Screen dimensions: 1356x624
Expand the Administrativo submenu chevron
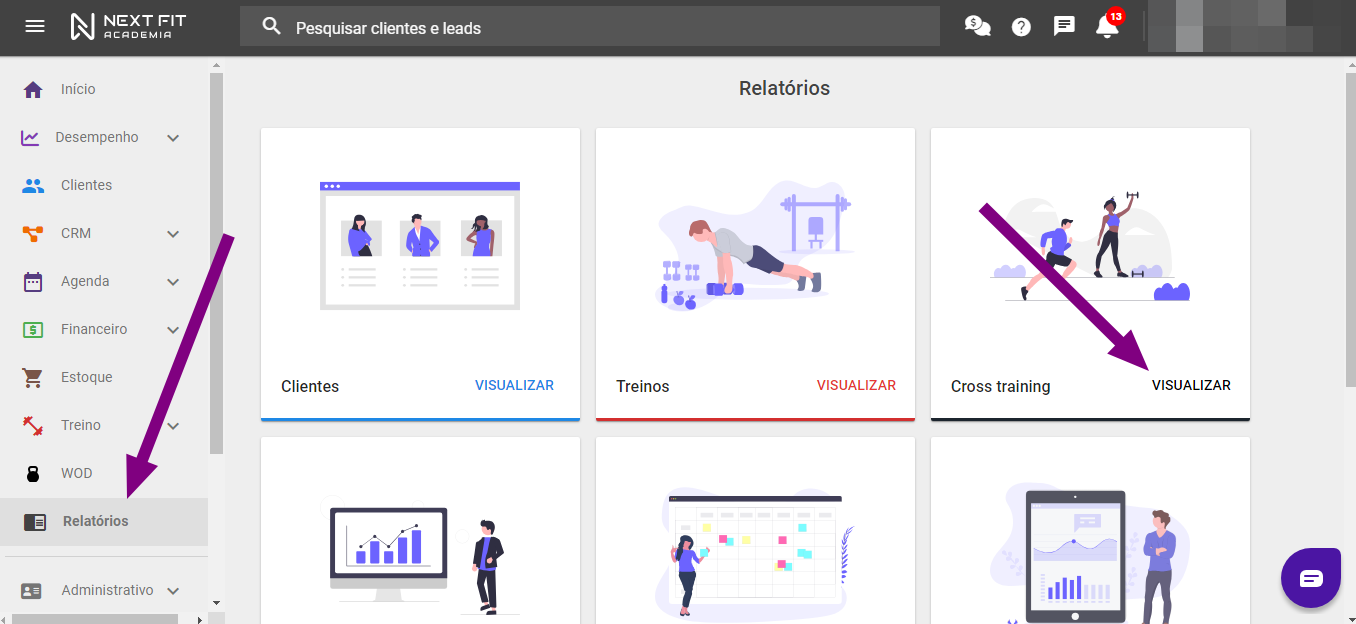click(173, 590)
